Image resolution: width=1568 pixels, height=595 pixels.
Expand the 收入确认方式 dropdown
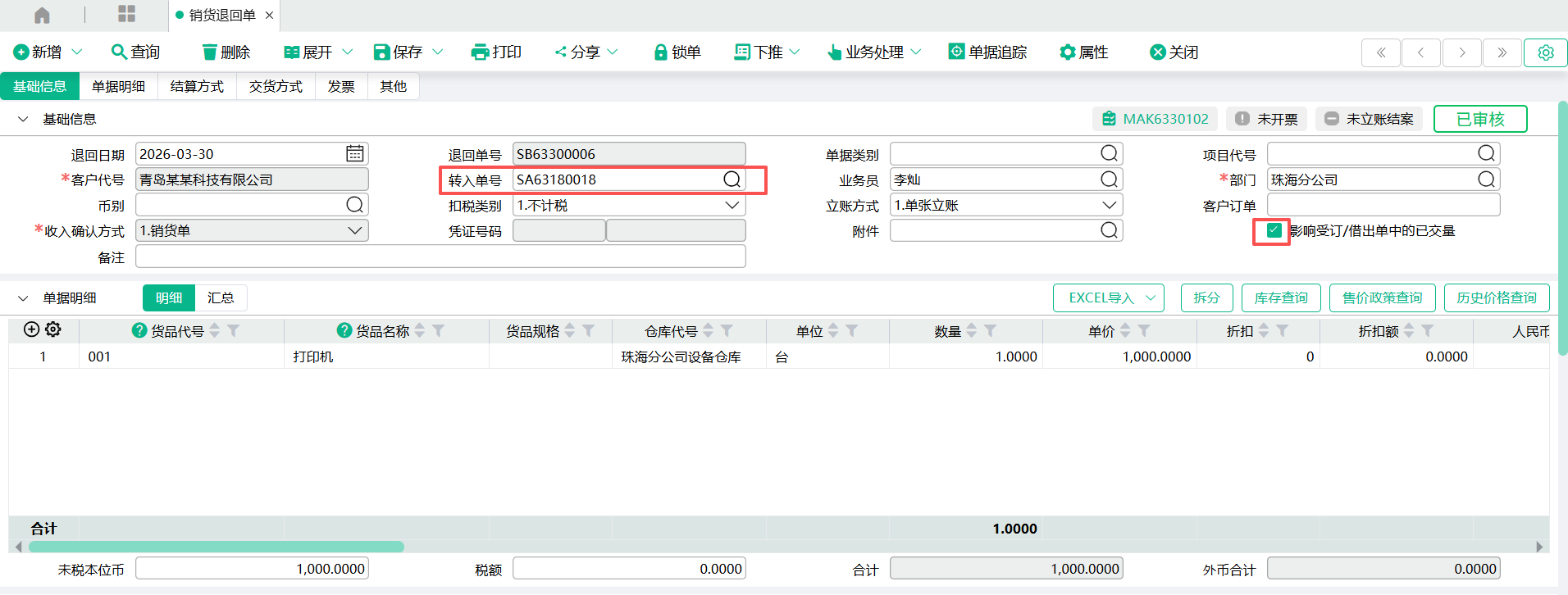point(354,231)
